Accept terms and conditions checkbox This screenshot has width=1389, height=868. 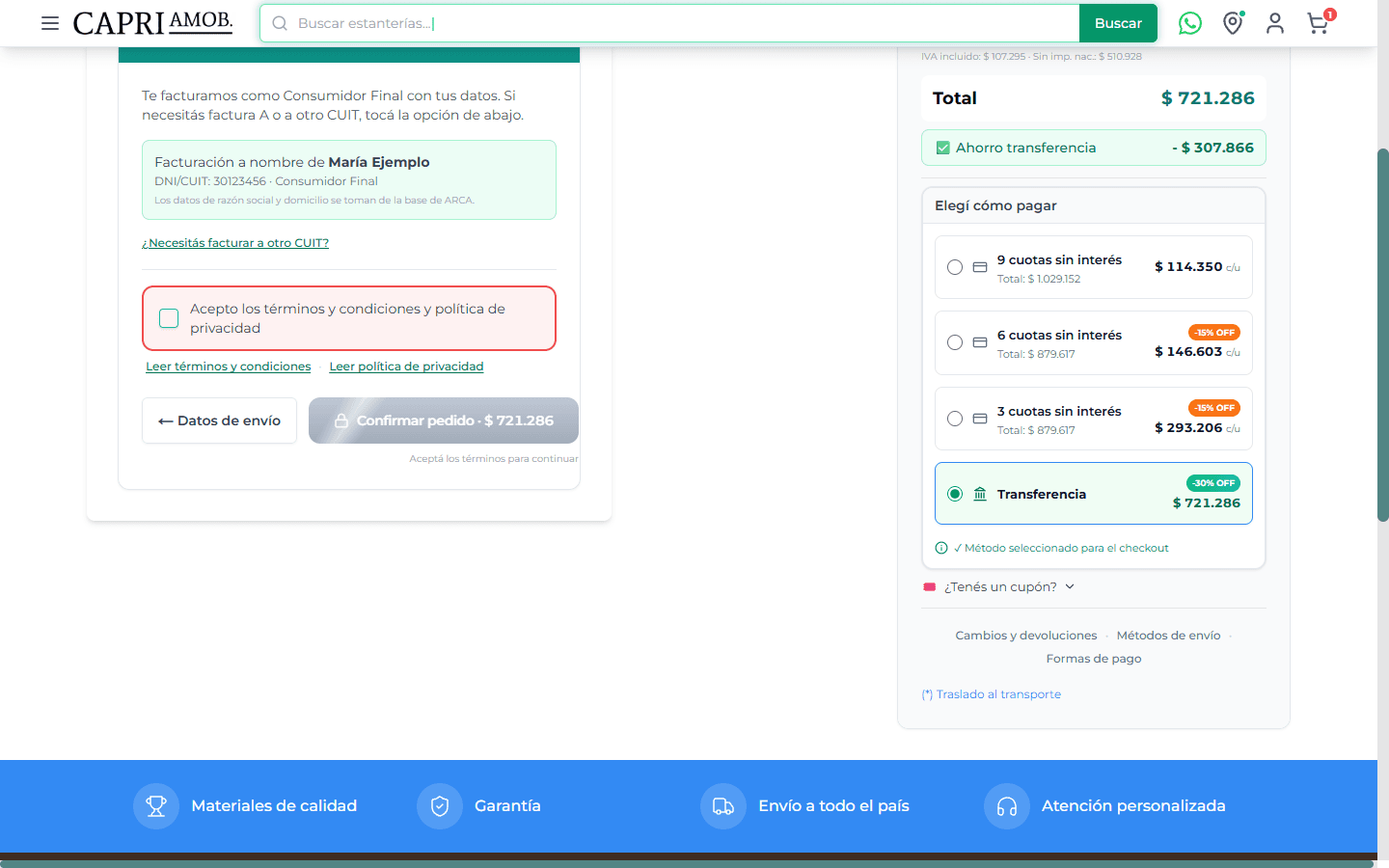(x=169, y=318)
